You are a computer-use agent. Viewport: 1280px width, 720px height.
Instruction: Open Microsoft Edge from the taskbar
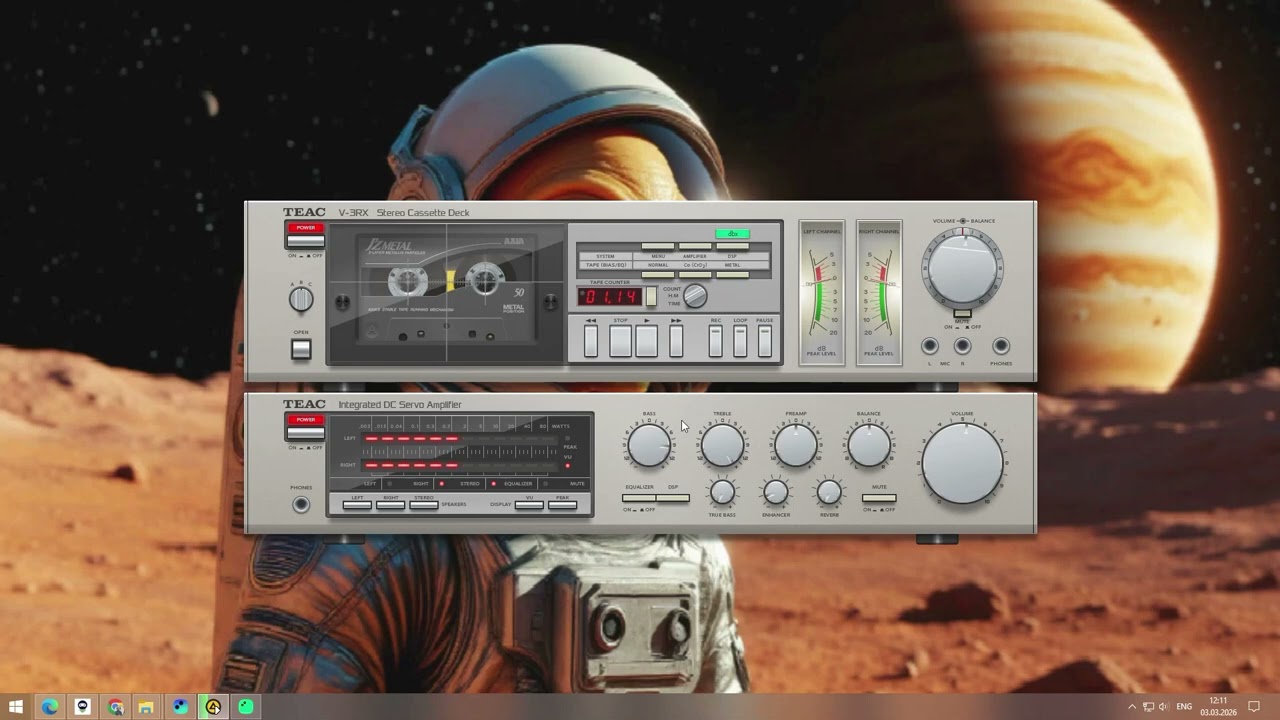(49, 707)
